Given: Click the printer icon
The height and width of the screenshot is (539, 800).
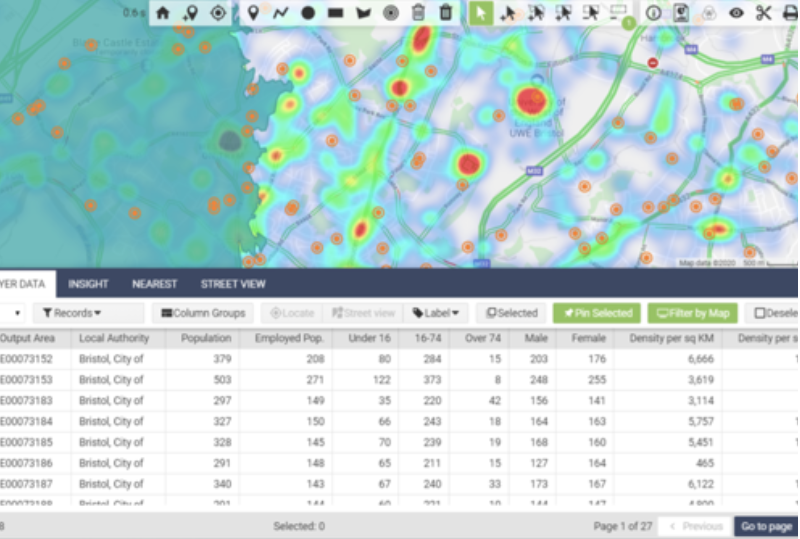Looking at the screenshot, I should pyautogui.click(x=790, y=13).
